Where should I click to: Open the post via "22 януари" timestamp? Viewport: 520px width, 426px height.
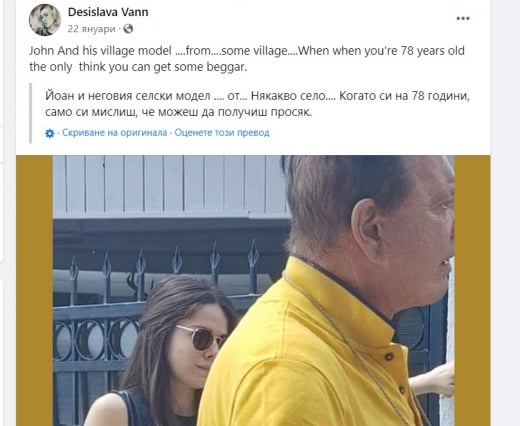(x=91, y=29)
